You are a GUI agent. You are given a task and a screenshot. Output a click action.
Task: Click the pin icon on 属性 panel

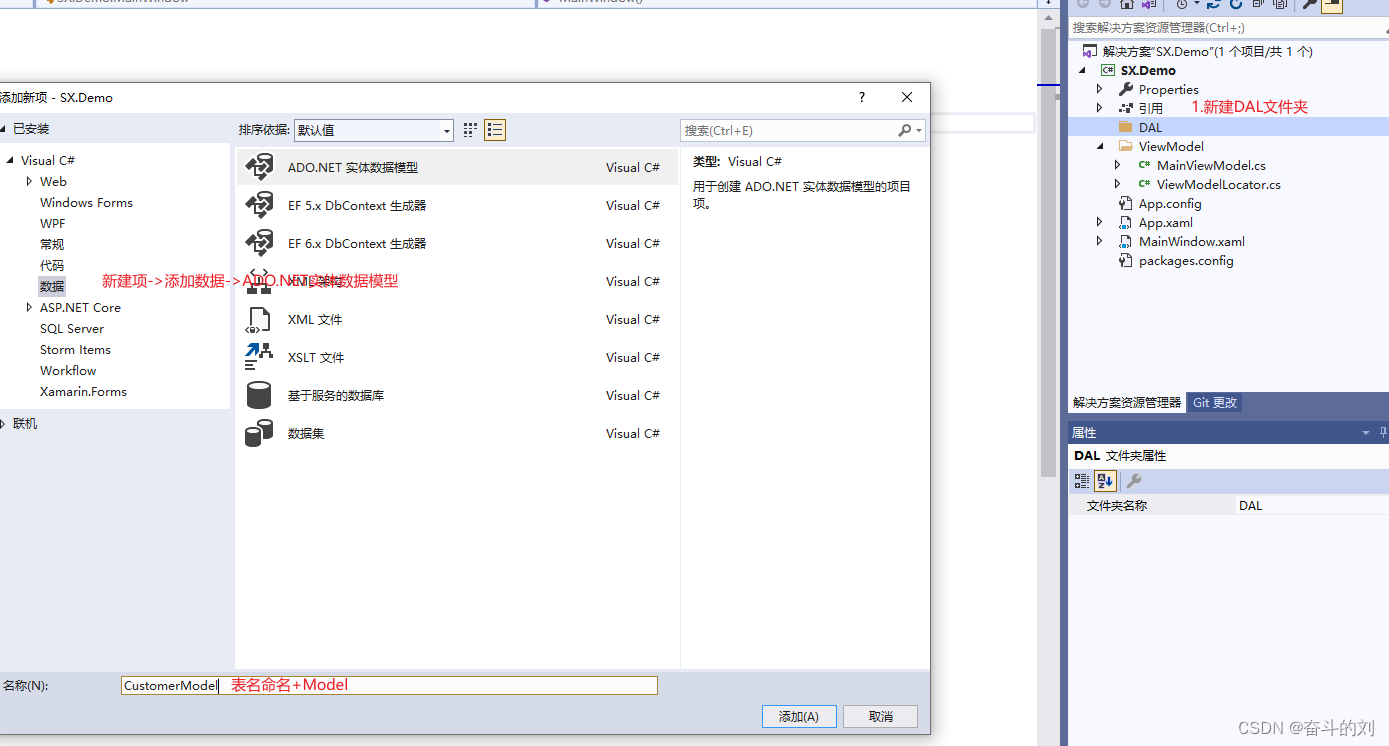tap(1384, 432)
